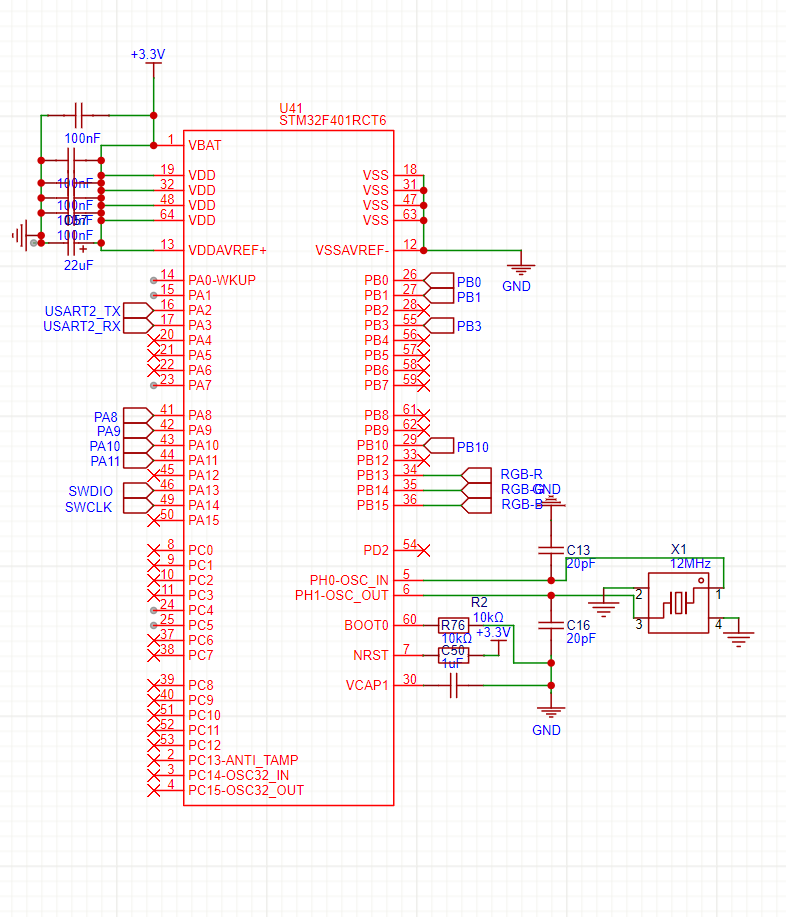Viewport: 786px width, 917px height.
Task: Select the USART2_TX net label
Action: (82, 311)
